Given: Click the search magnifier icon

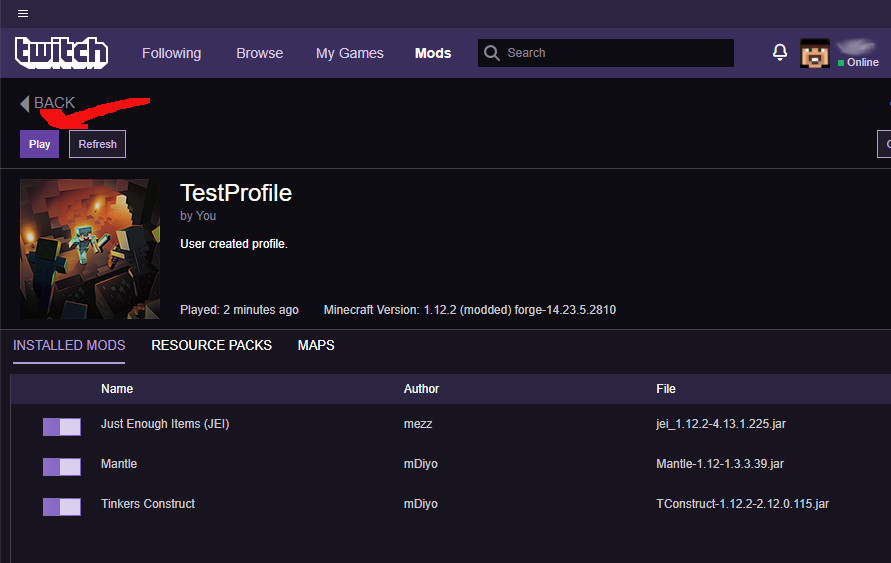Looking at the screenshot, I should pyautogui.click(x=492, y=53).
